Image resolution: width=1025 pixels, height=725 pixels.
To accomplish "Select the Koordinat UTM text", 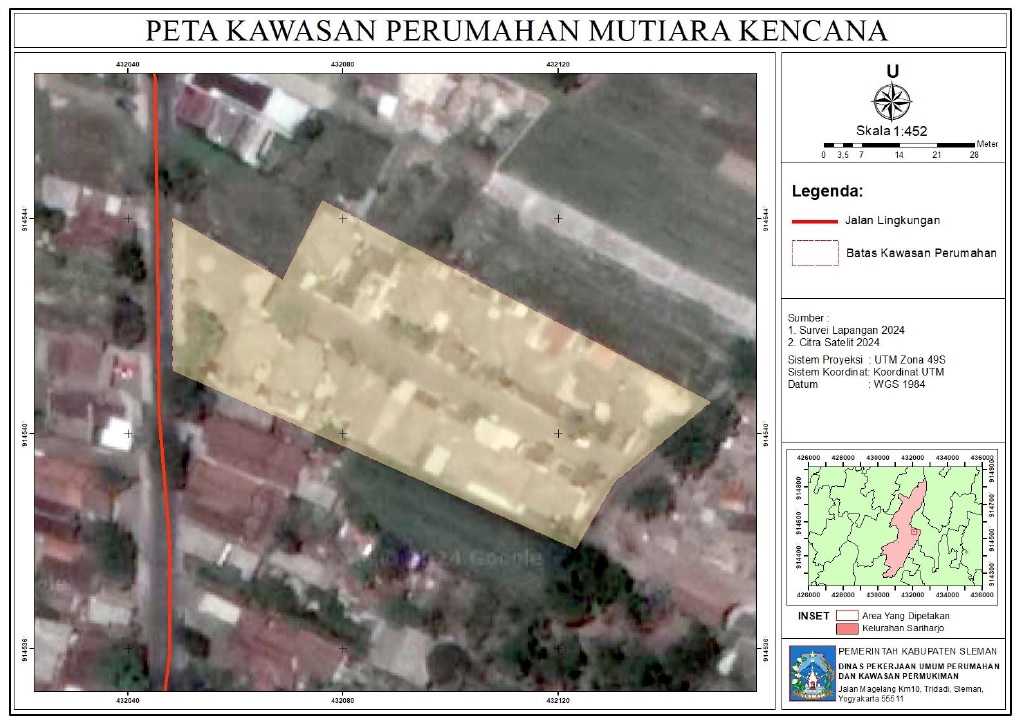I will 909,372.
